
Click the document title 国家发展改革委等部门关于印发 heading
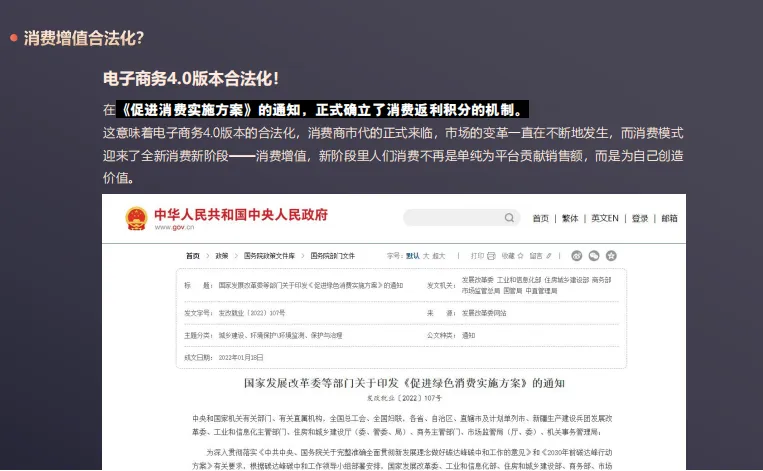(404, 383)
